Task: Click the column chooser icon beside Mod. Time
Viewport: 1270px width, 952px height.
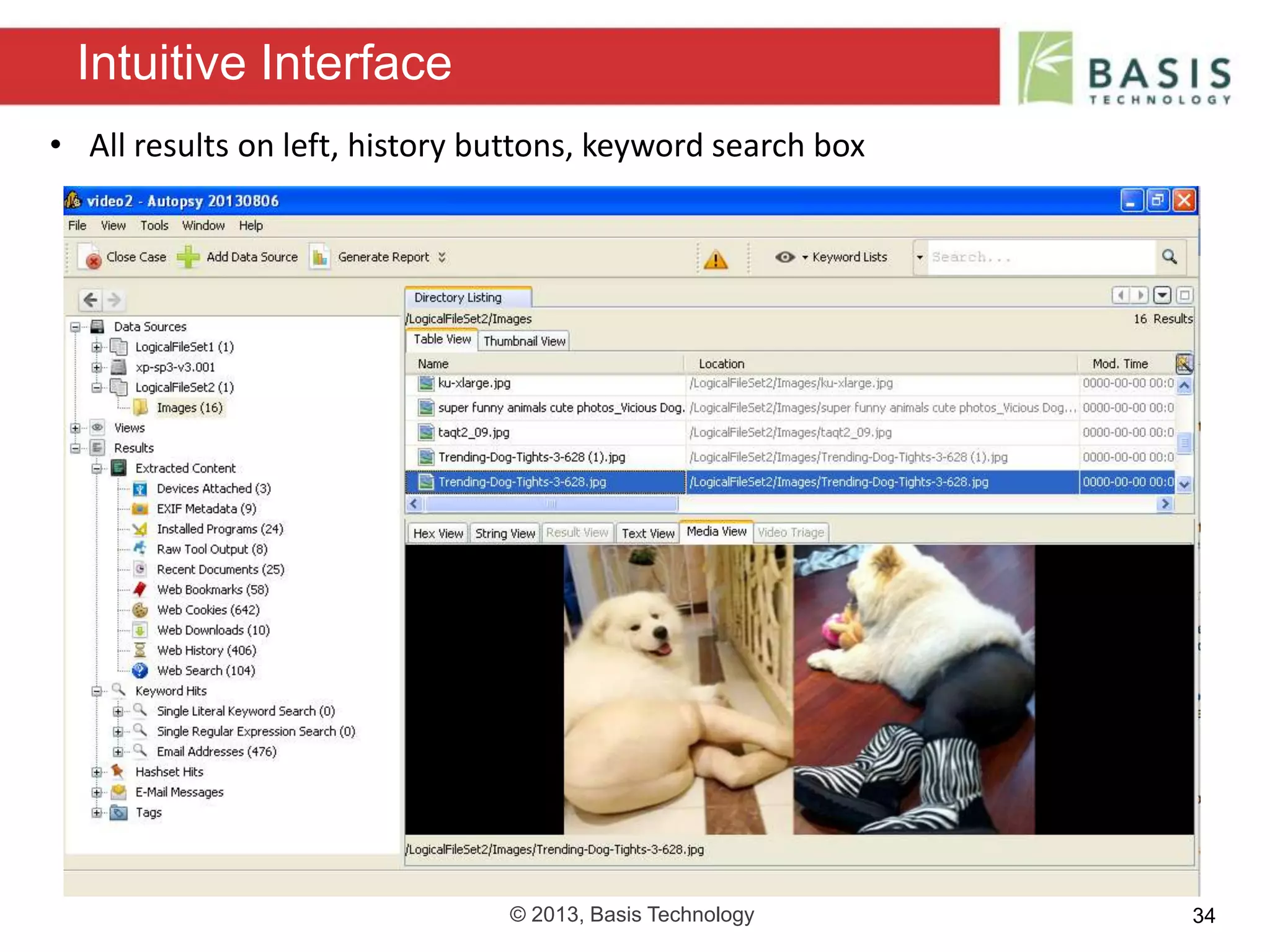Action: point(1184,363)
